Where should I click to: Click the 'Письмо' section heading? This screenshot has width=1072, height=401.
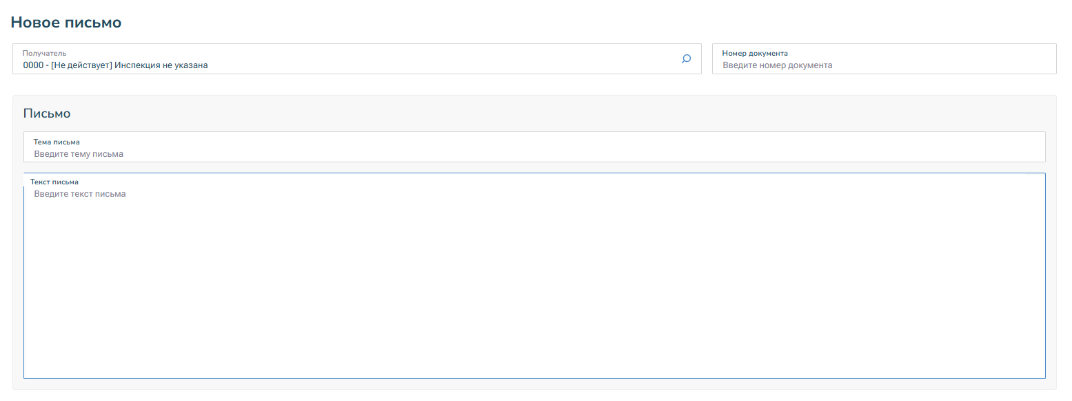tap(47, 113)
